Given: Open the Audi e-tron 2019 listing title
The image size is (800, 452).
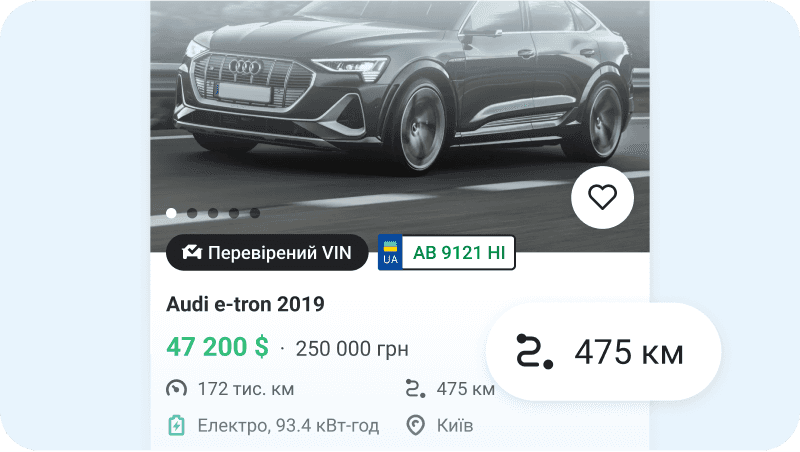Looking at the screenshot, I should [x=245, y=304].
